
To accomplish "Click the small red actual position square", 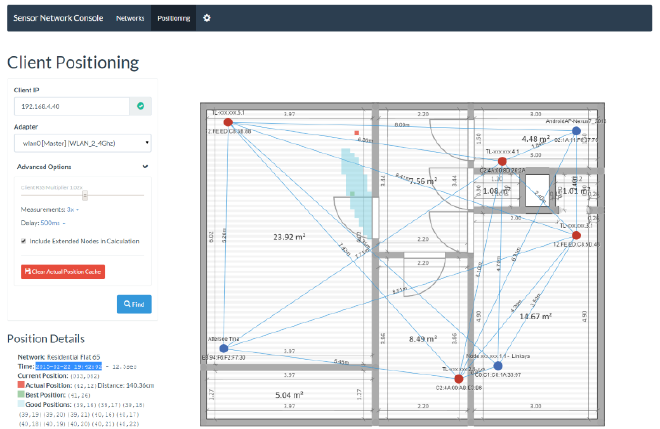I will pos(357,133).
